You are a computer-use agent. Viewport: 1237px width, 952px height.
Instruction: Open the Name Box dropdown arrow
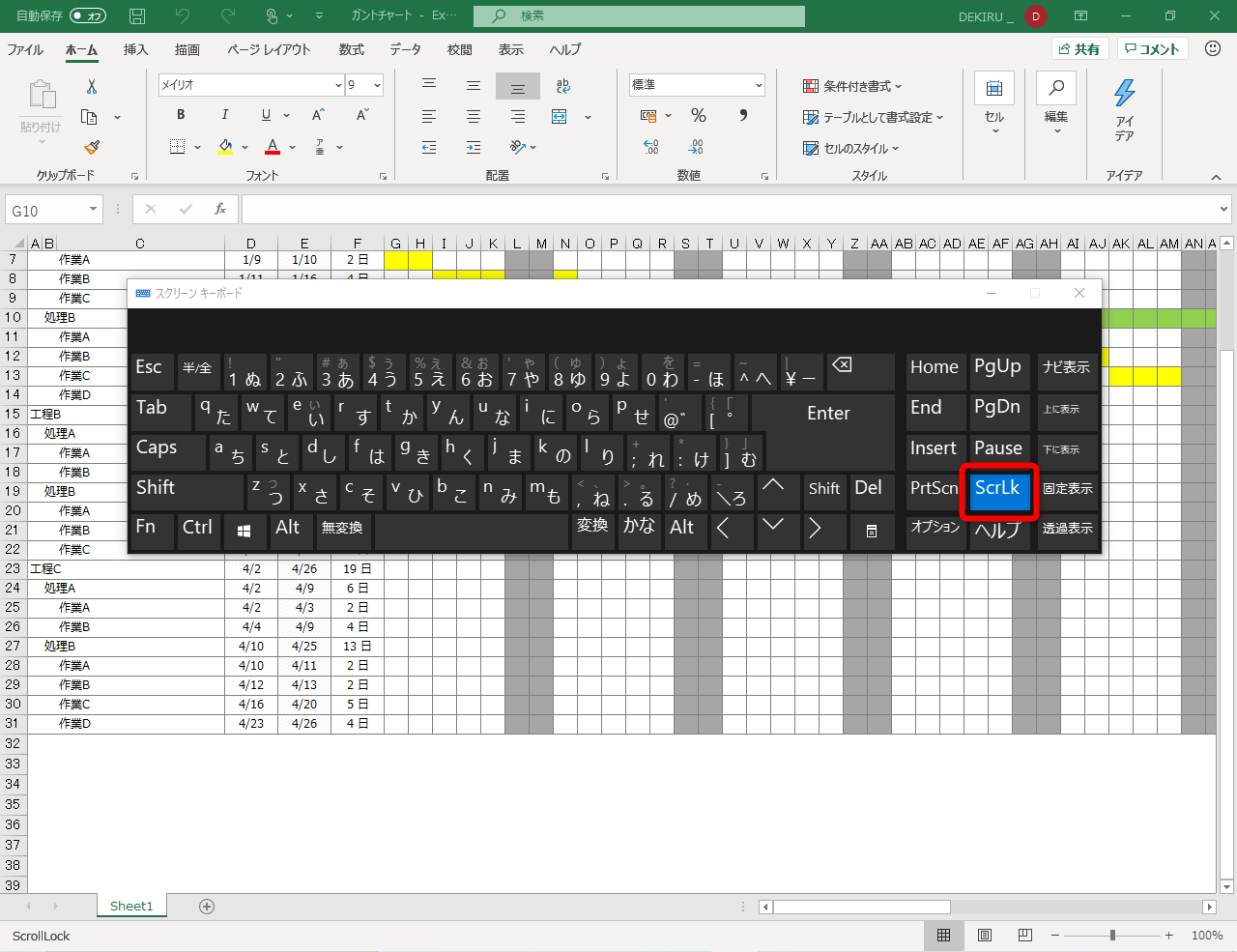click(94, 210)
